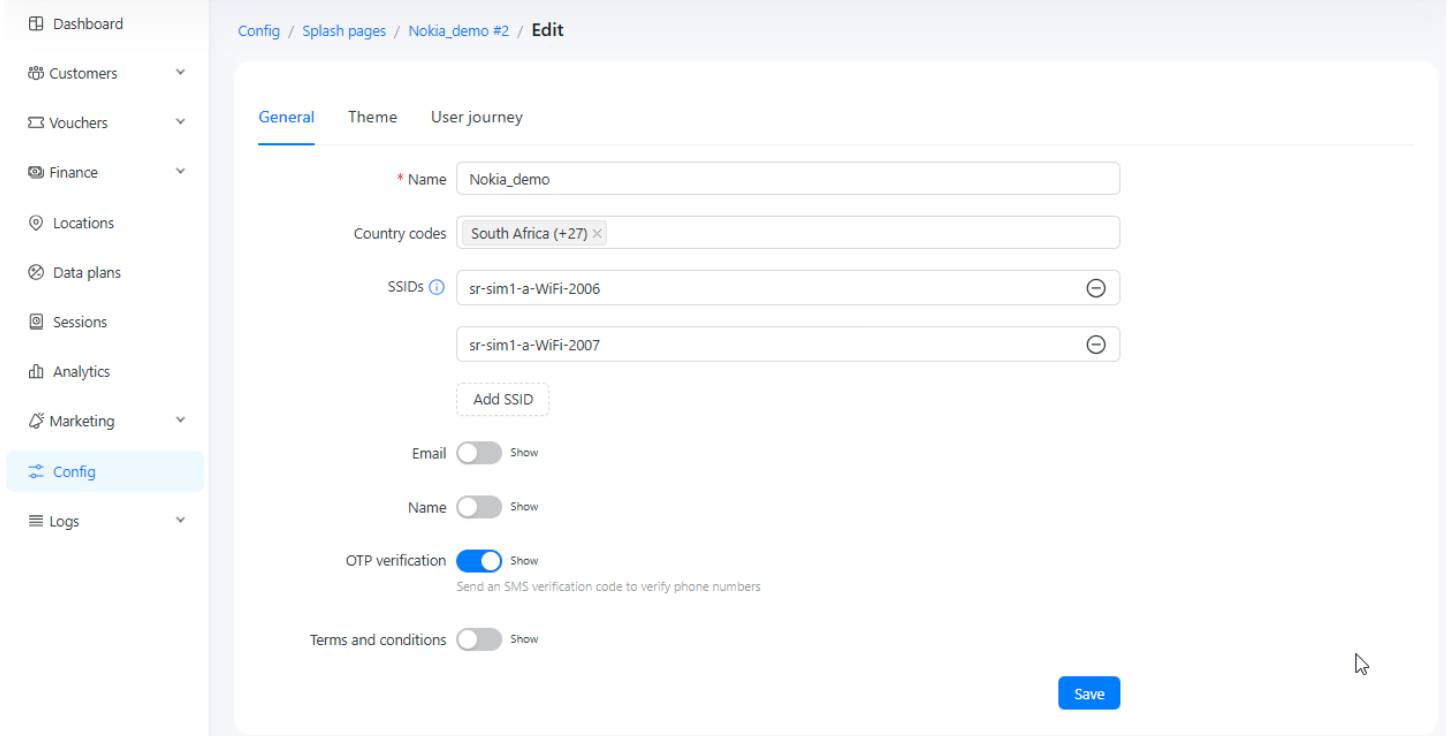The width and height of the screenshot is (1450, 748).
Task: Click the Dashboard icon in sidebar
Action: coord(37,24)
